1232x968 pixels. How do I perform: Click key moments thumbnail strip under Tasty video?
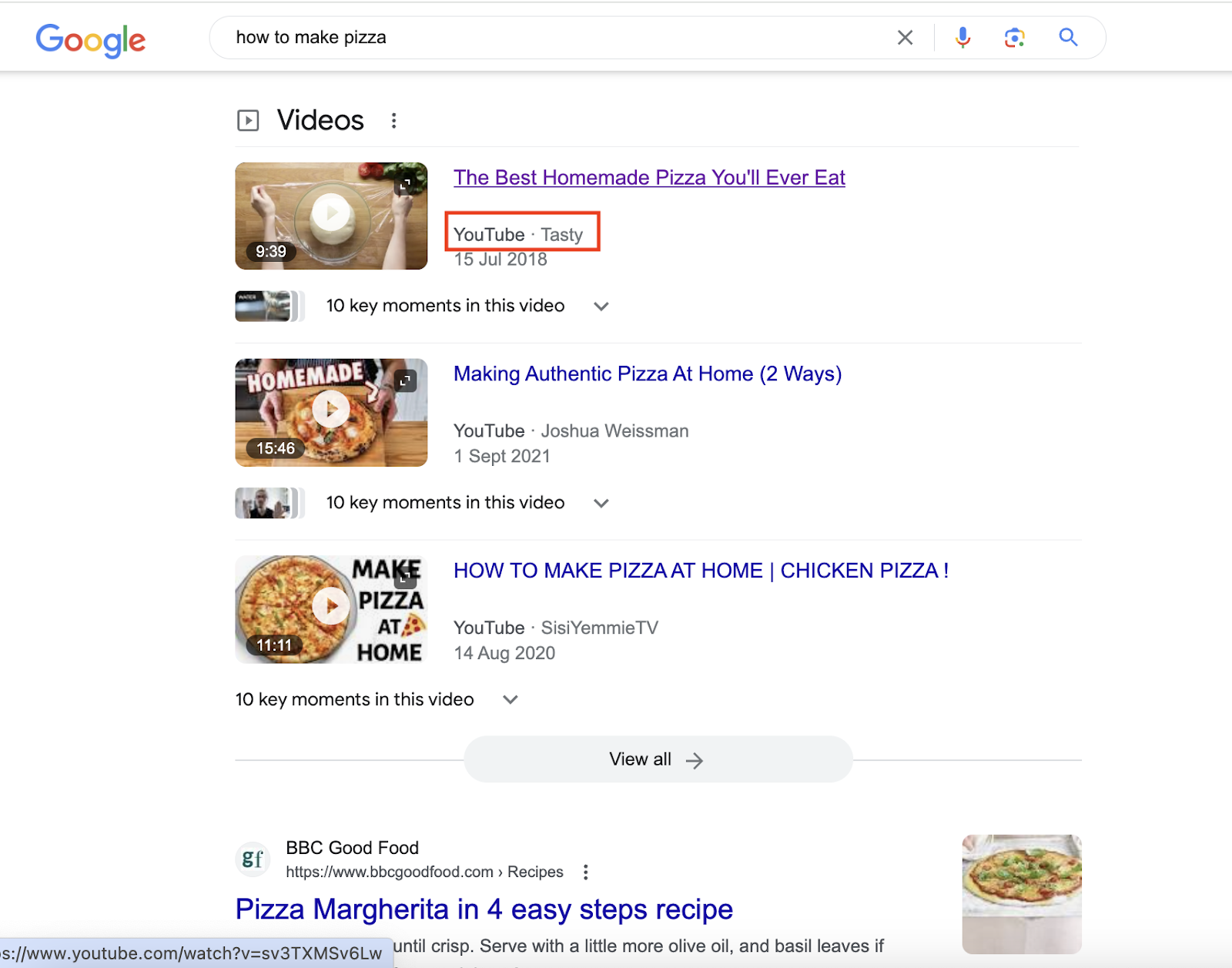tap(269, 306)
